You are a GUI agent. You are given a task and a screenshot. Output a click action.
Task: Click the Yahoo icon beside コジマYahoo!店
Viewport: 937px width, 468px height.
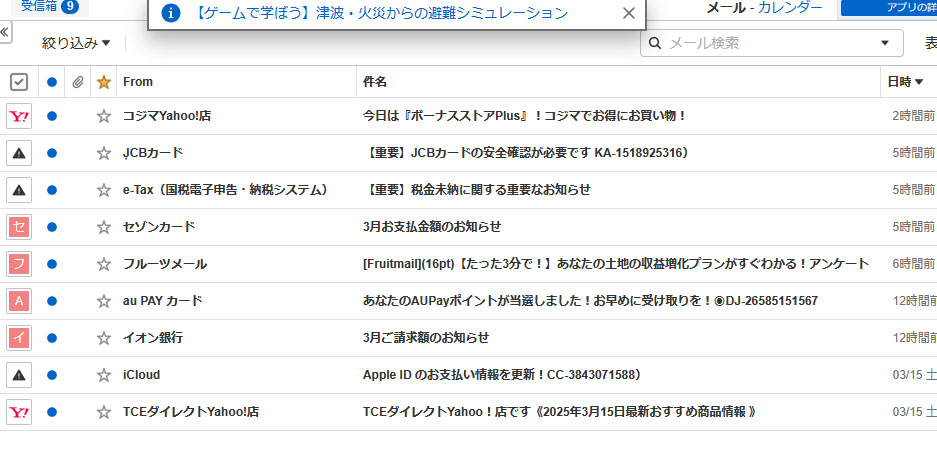point(19,116)
